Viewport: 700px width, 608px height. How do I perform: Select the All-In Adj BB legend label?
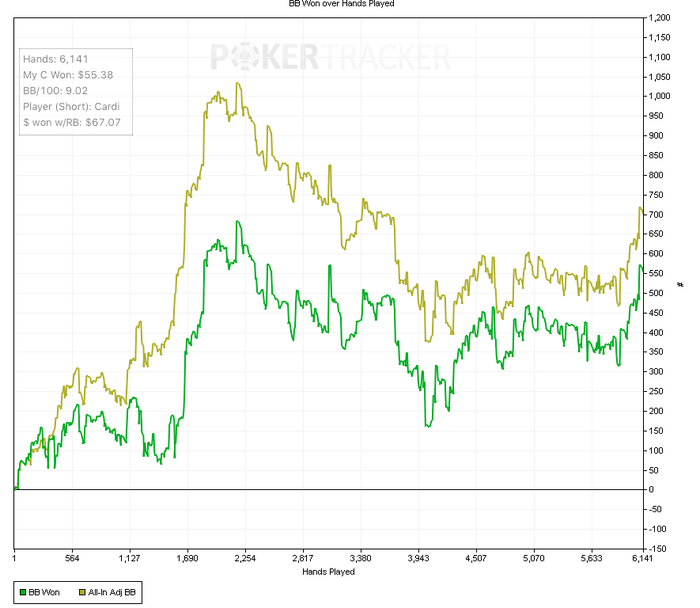[x=112, y=592]
